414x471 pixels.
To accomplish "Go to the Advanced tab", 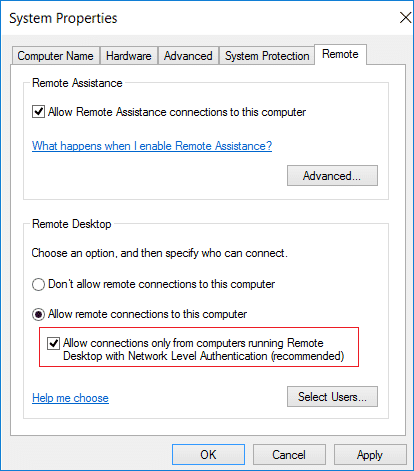I will 188,56.
